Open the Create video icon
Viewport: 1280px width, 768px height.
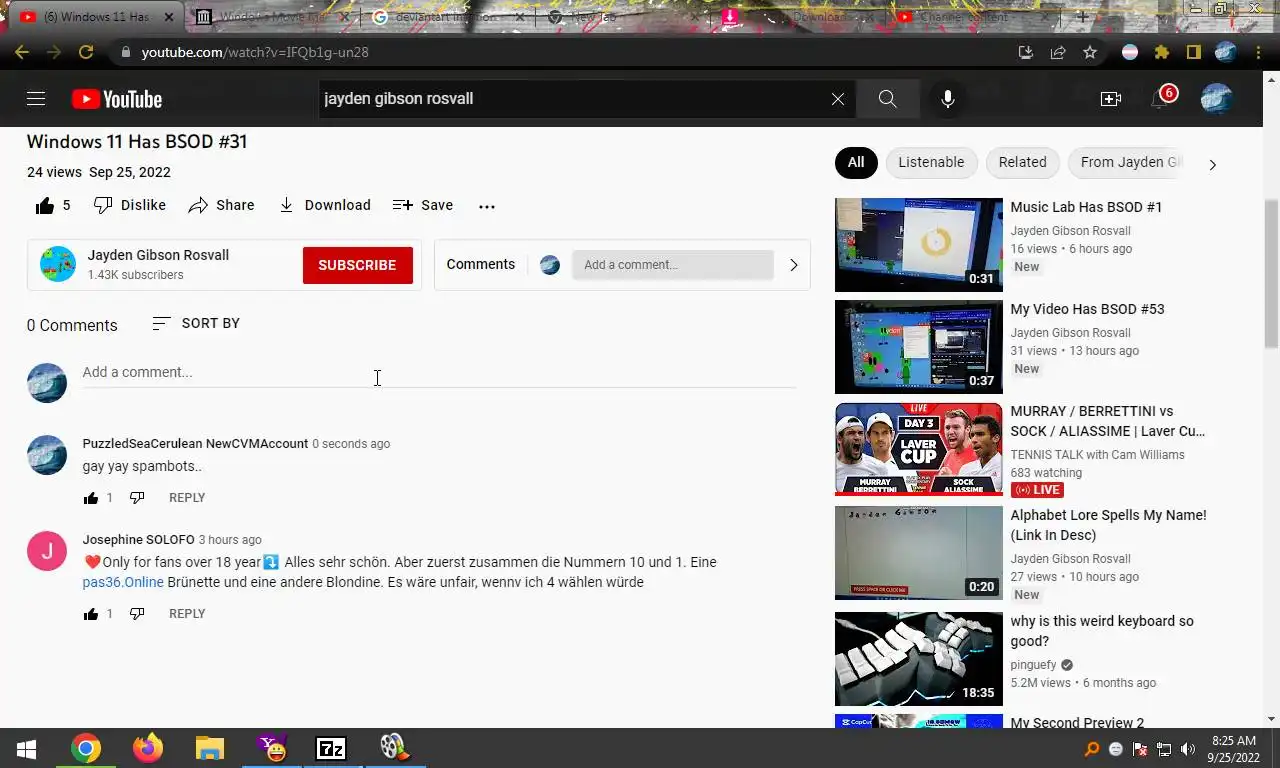(x=1110, y=99)
